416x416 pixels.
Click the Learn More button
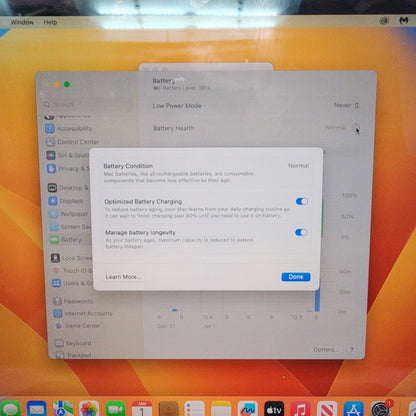pyautogui.click(x=123, y=277)
